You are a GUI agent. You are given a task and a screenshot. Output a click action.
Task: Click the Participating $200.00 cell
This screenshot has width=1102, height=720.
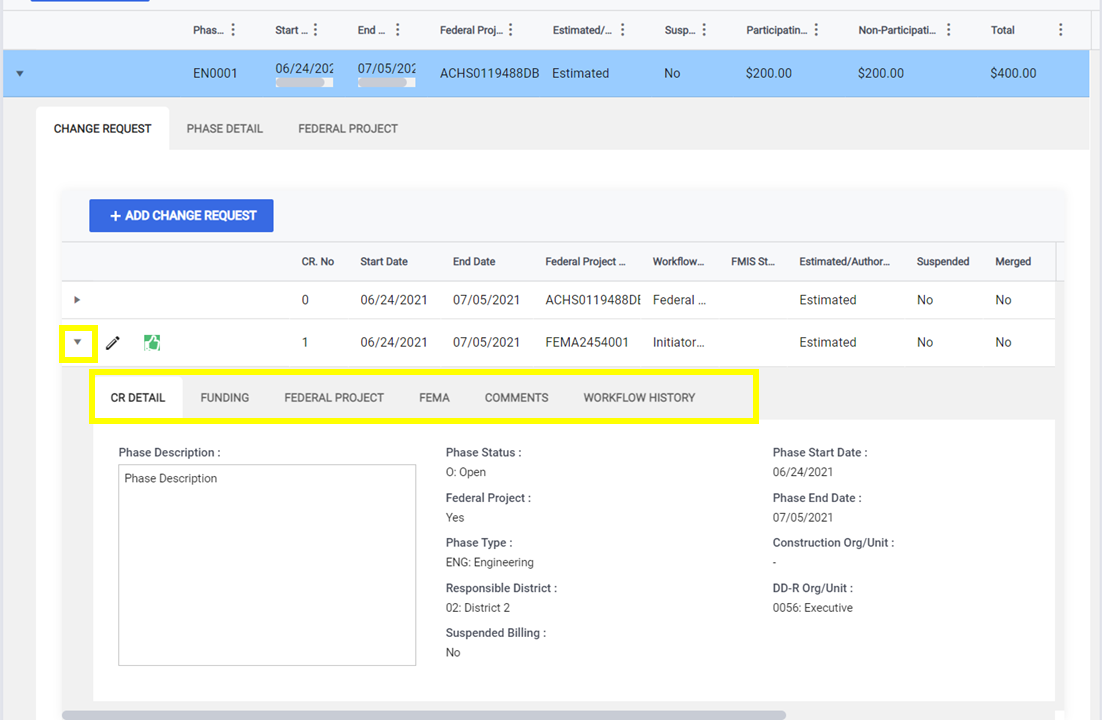(768, 73)
